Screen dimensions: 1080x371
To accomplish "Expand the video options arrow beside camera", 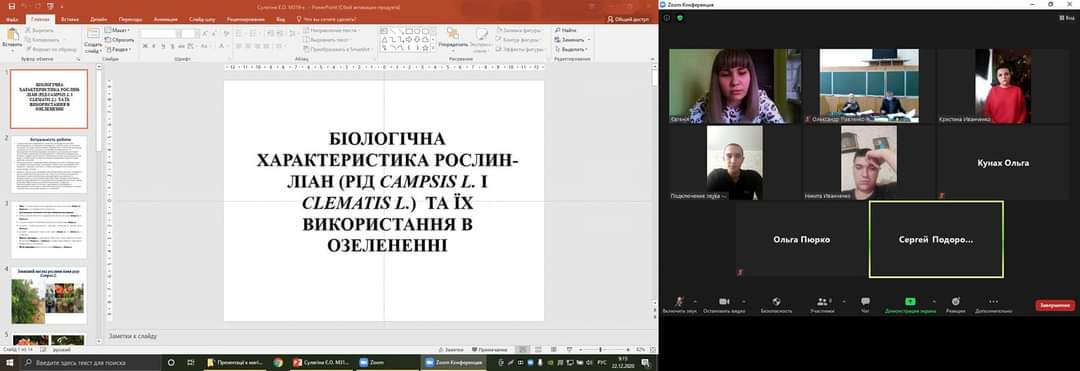I will (x=743, y=302).
